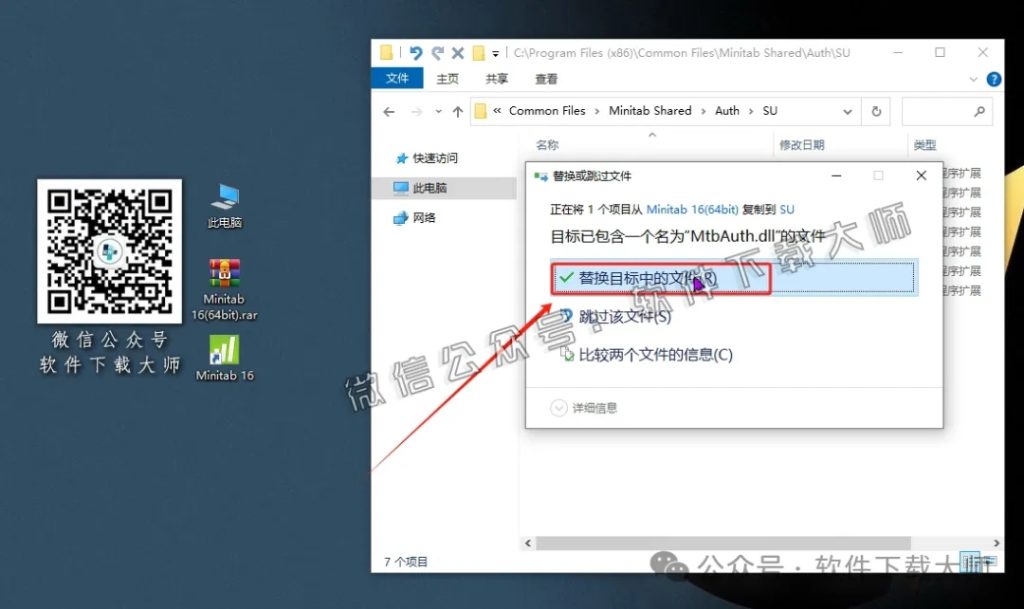1024x609 pixels.
Task: Go up one level with the up arrow
Action: (x=458, y=111)
